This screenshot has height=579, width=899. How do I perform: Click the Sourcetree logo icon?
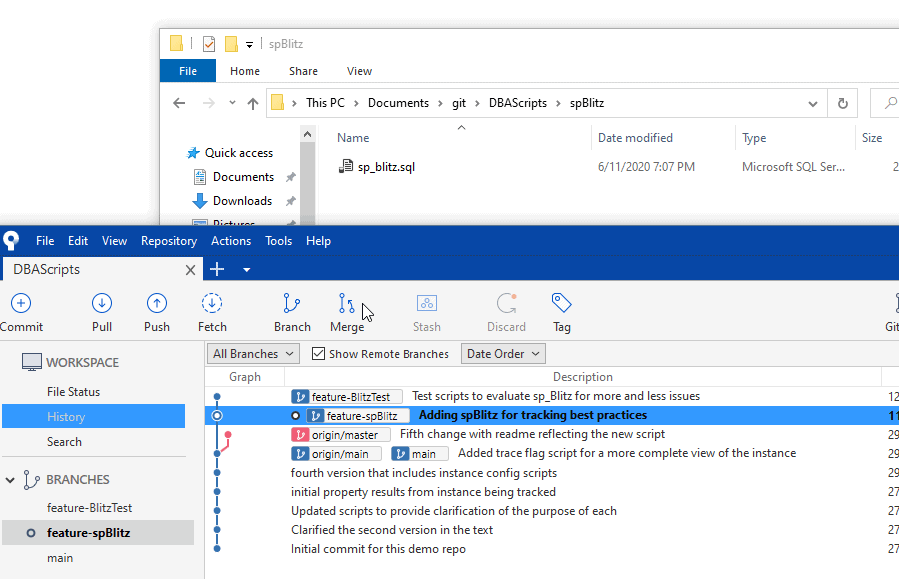tap(11, 241)
